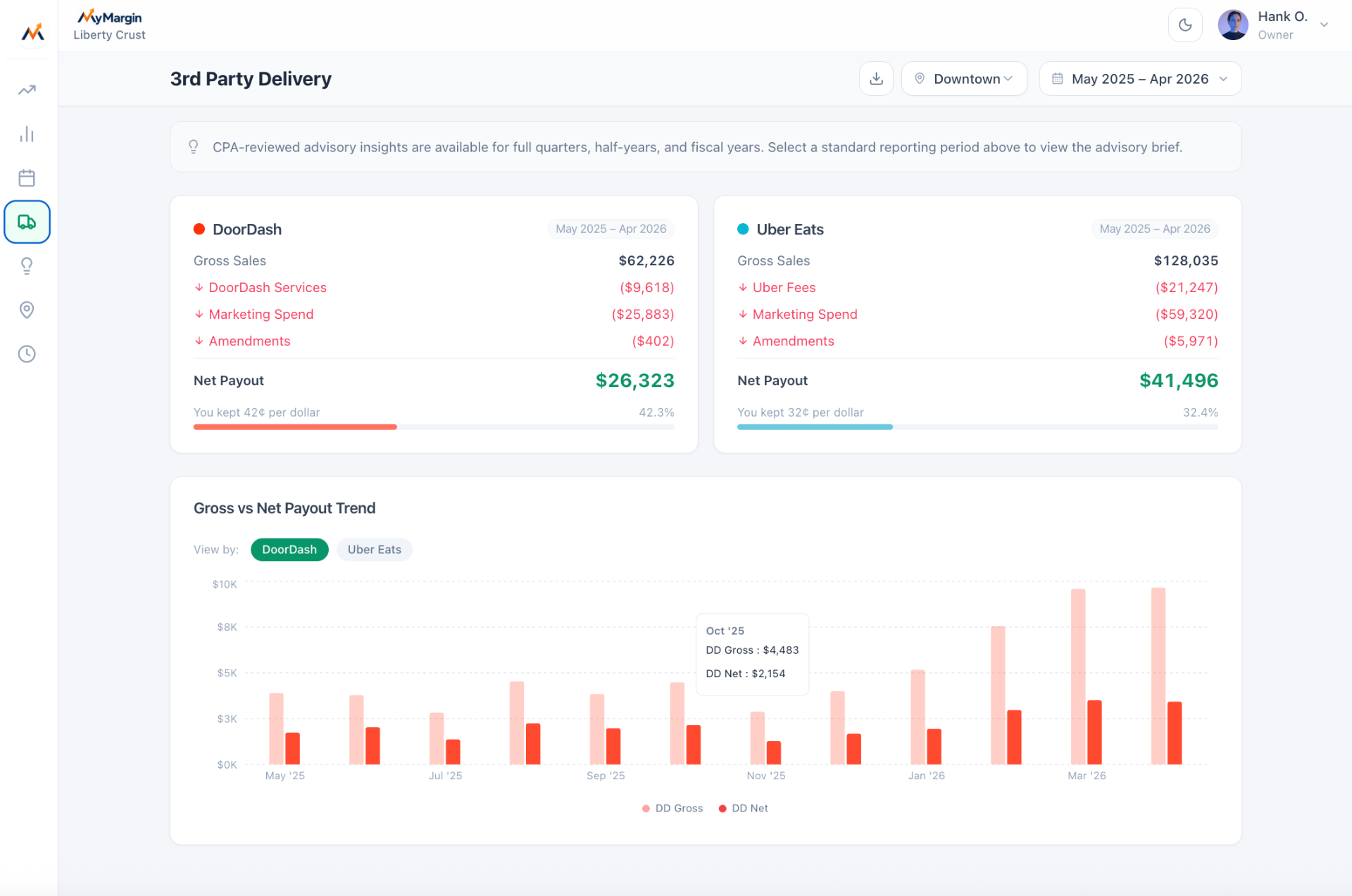Toggle dark mode moon icon

point(1185,25)
